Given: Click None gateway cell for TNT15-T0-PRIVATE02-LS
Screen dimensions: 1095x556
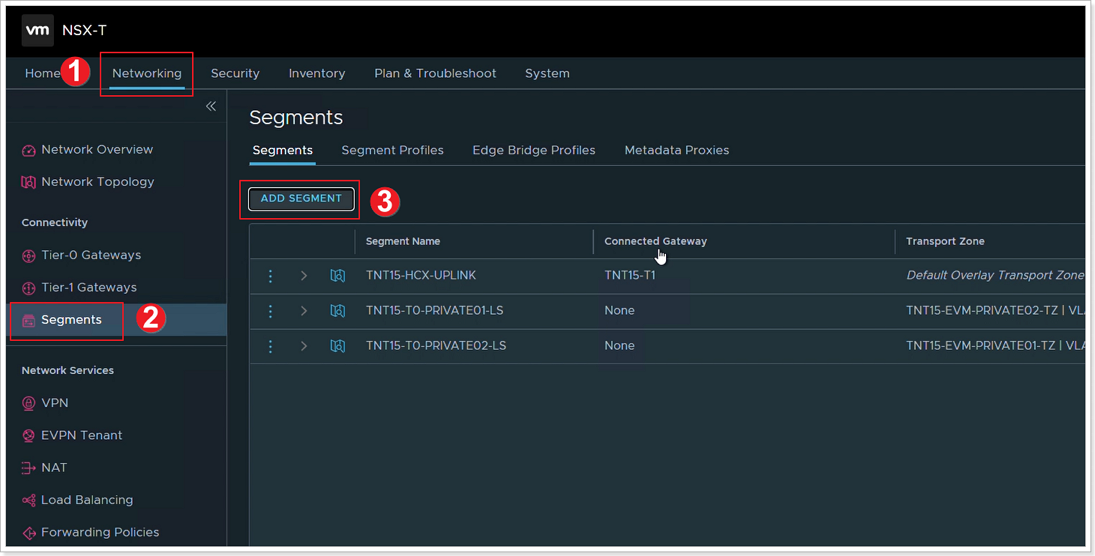Looking at the screenshot, I should 619,345.
